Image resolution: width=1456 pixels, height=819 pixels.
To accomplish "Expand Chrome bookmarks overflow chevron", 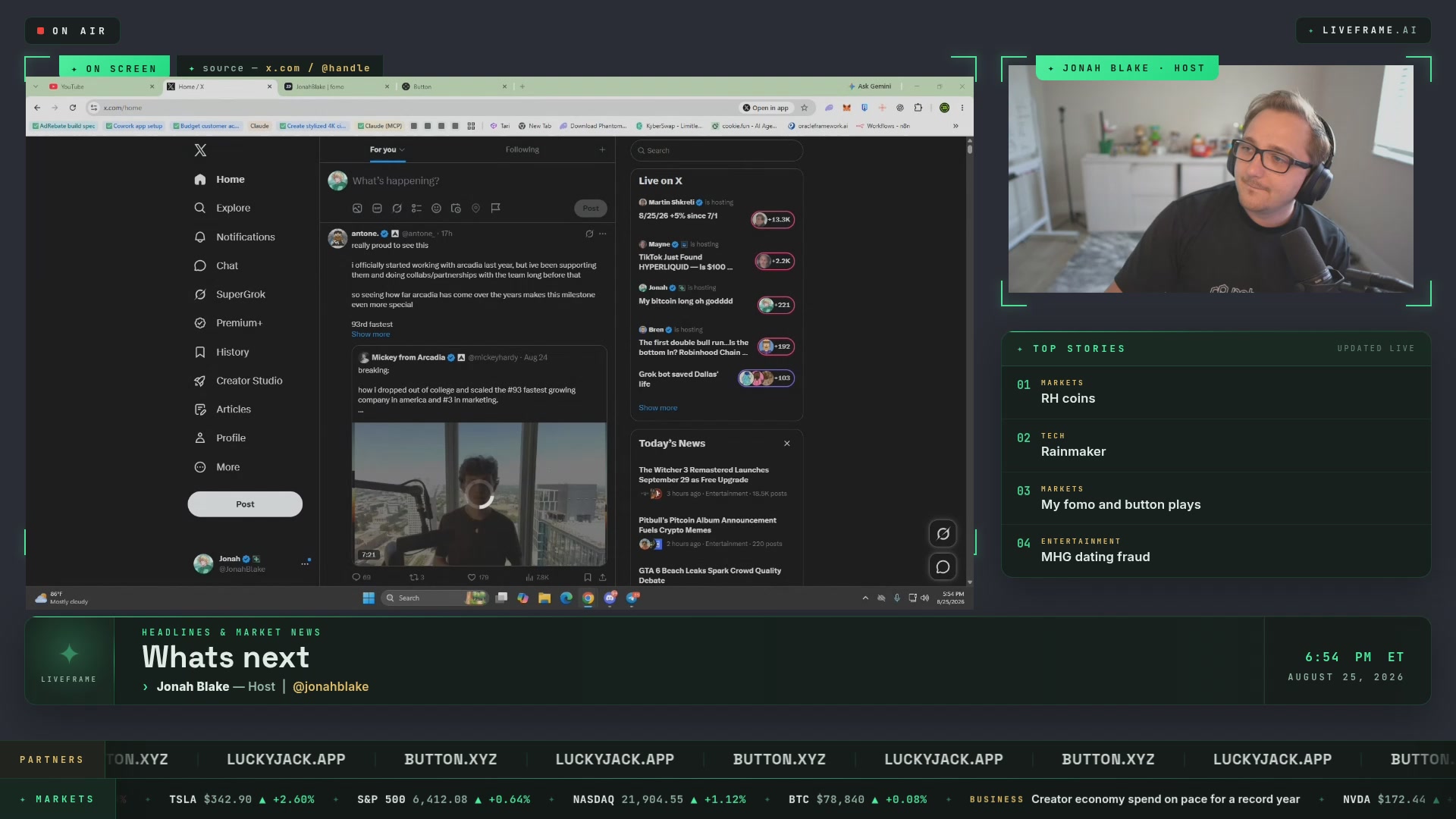I will [955, 126].
